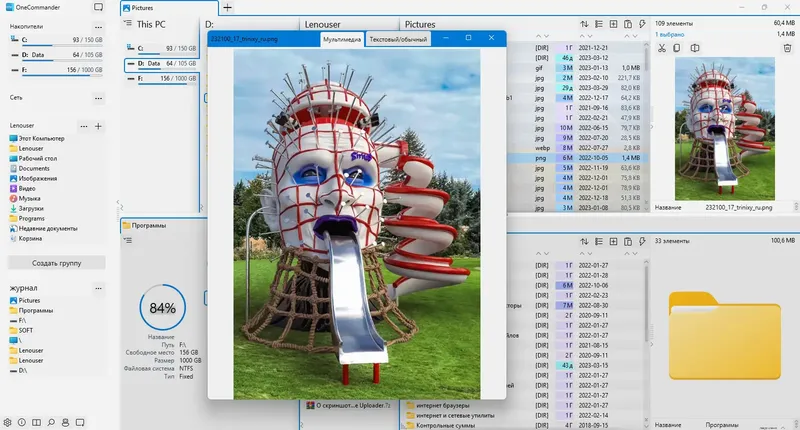The image size is (800, 430).
Task: Click the user profile icon in bottom toolbar
Action: tap(65, 422)
